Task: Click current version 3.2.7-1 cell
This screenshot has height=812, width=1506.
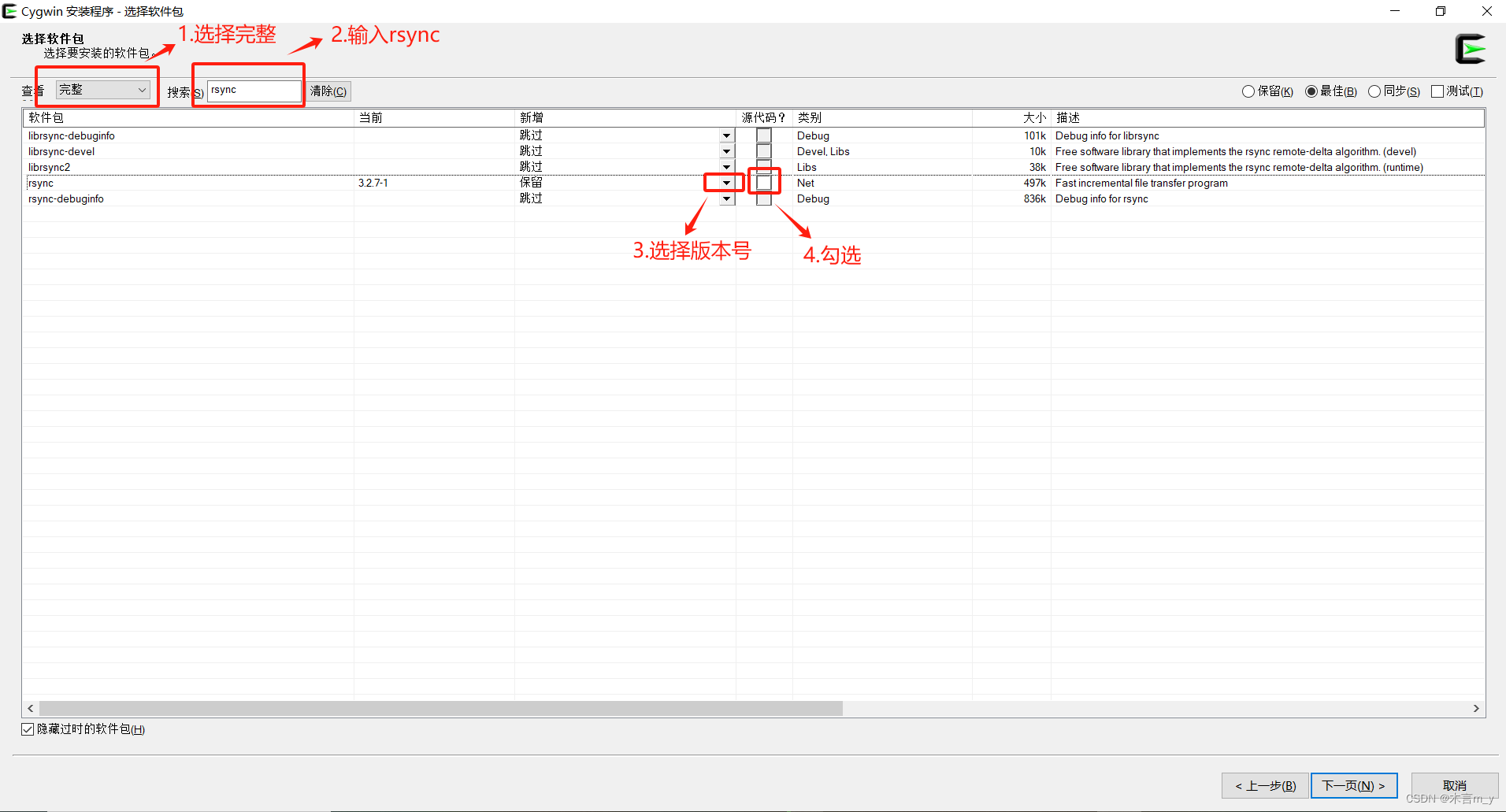Action: click(x=373, y=183)
